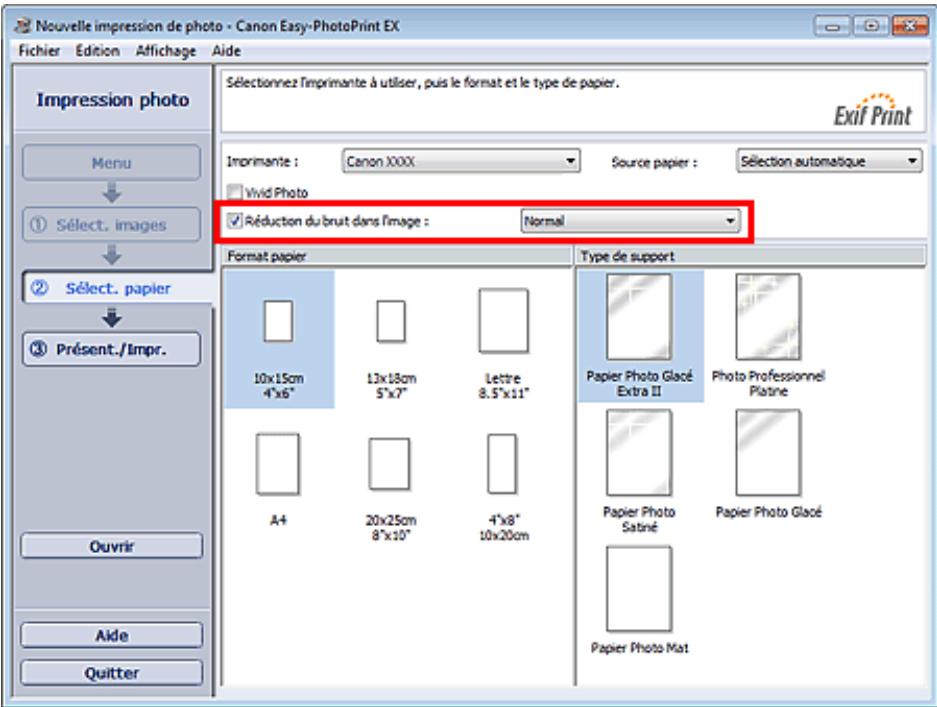Select the 10x15cm 4"x6" paper size icon
Image resolution: width=937 pixels, height=707 pixels.
tap(278, 321)
